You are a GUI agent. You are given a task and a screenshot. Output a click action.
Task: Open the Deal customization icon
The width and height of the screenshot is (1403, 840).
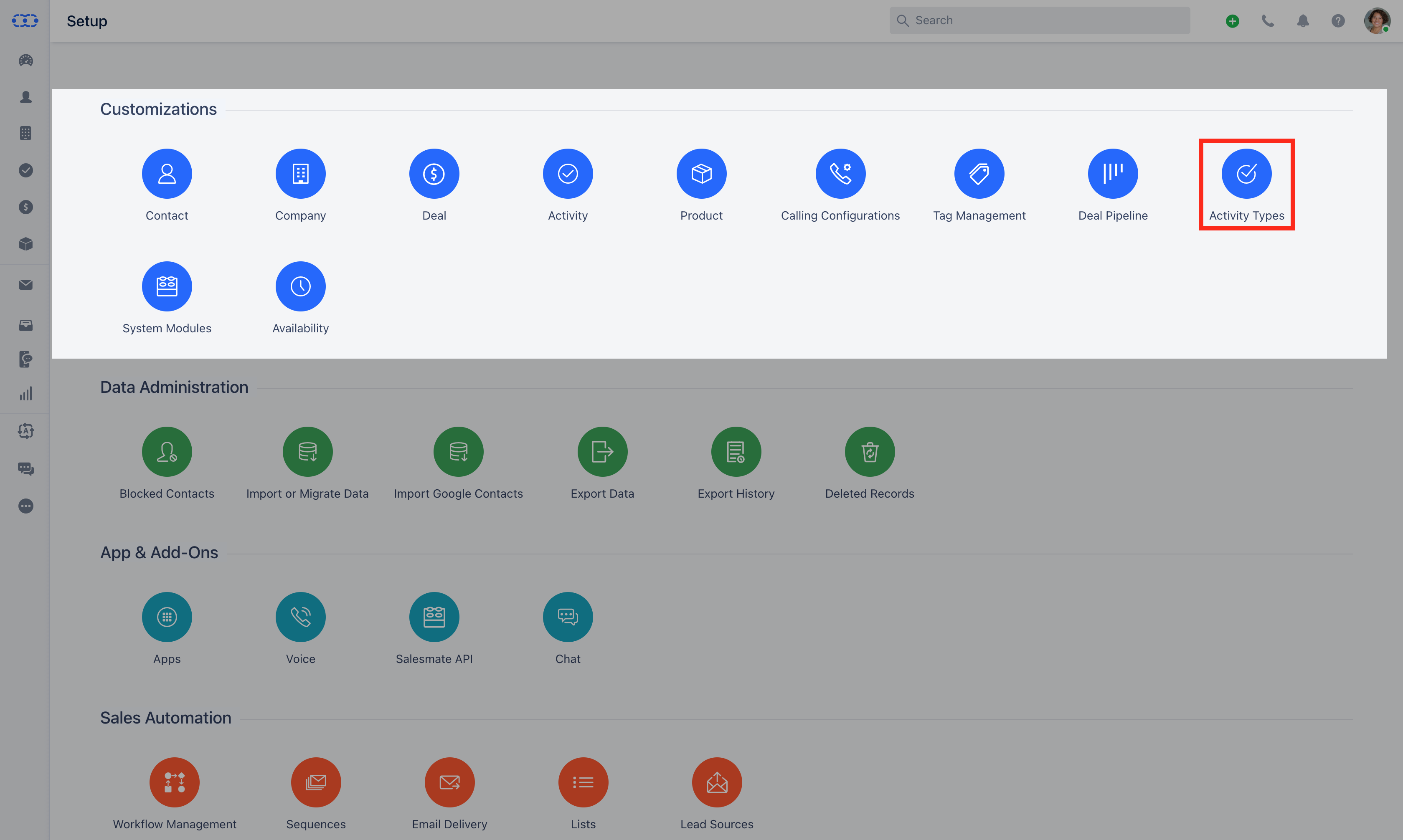(x=434, y=174)
